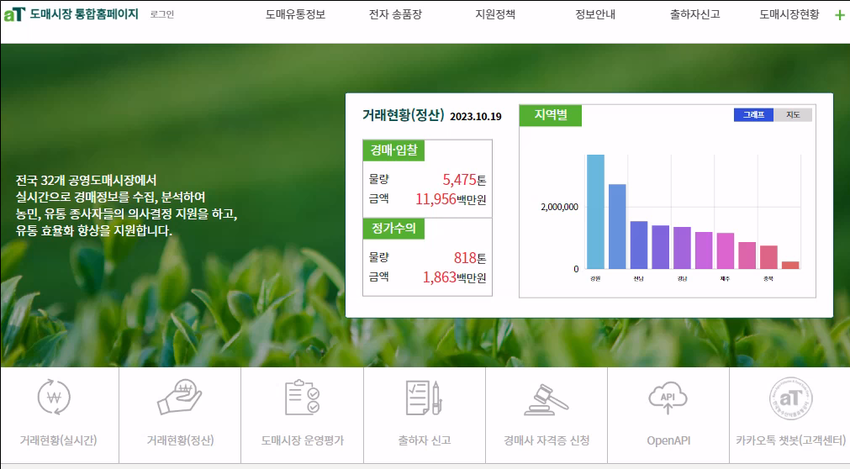The height and width of the screenshot is (469, 850).
Task: Open the 도매시장현황 menu
Action: 789,15
